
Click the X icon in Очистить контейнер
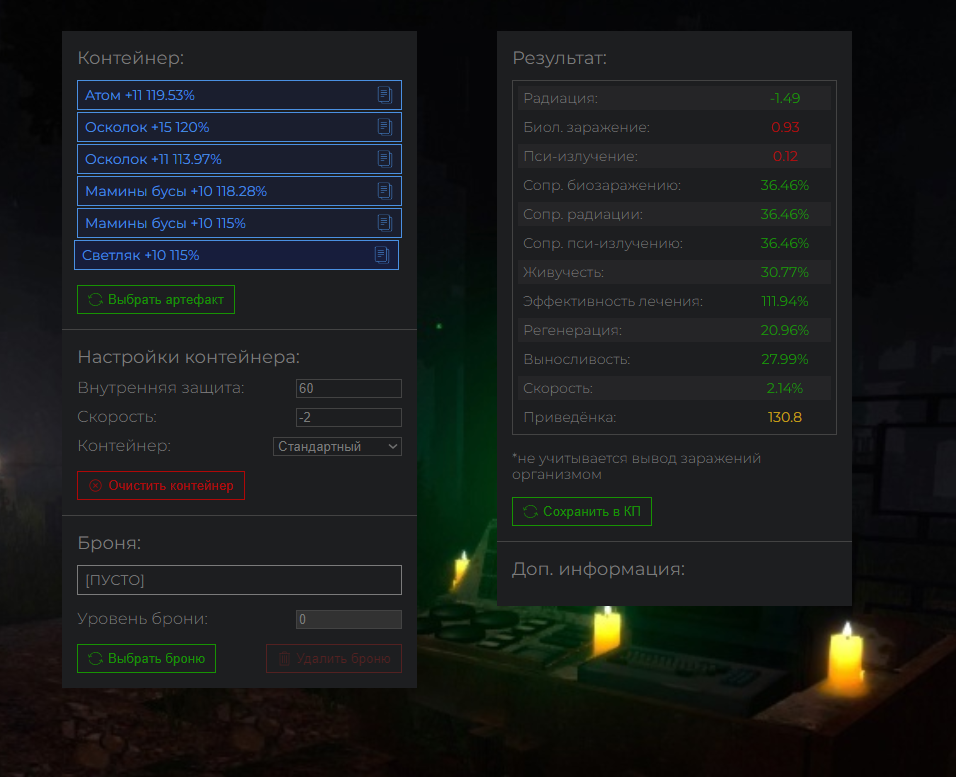[95, 485]
